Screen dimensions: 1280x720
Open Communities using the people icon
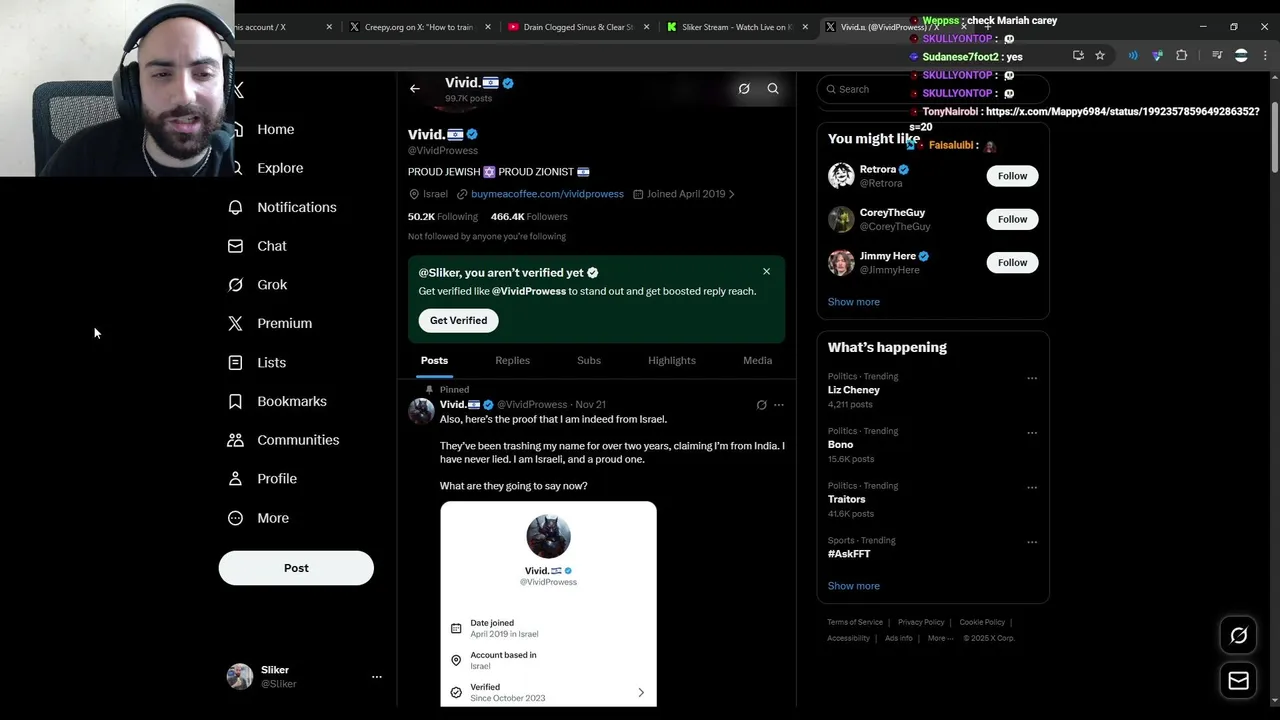[235, 440]
